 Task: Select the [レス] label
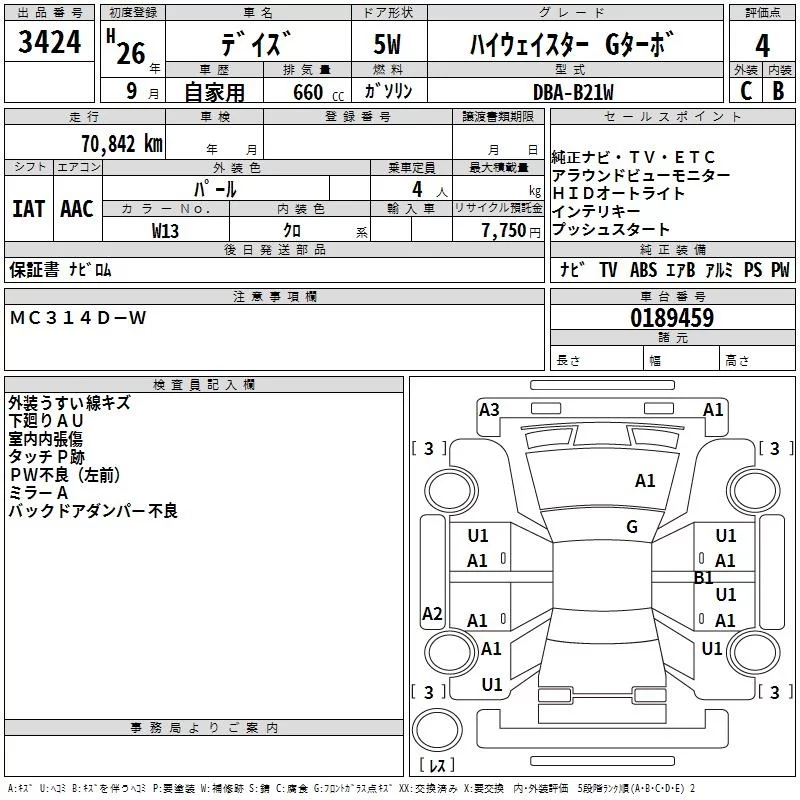(x=437, y=765)
